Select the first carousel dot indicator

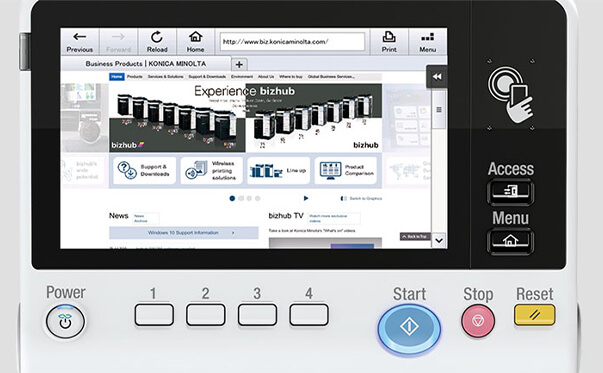point(232,198)
